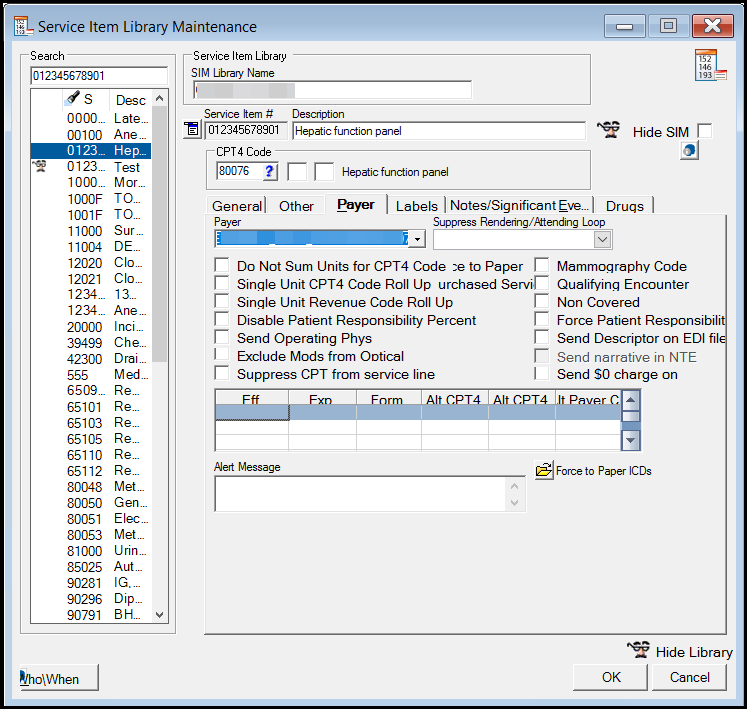Click the Desc column header in list

pyautogui.click(x=131, y=99)
